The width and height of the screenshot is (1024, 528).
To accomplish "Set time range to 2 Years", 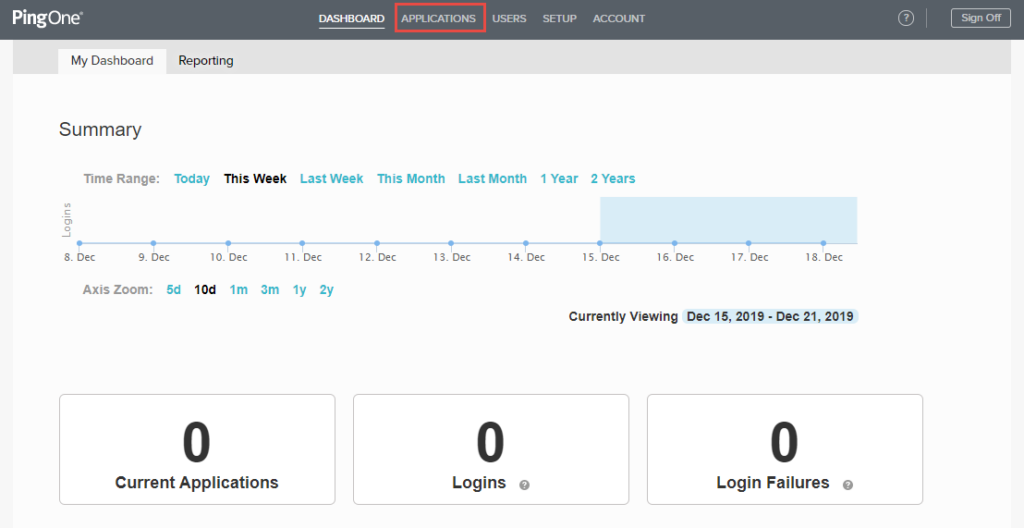I will point(613,179).
